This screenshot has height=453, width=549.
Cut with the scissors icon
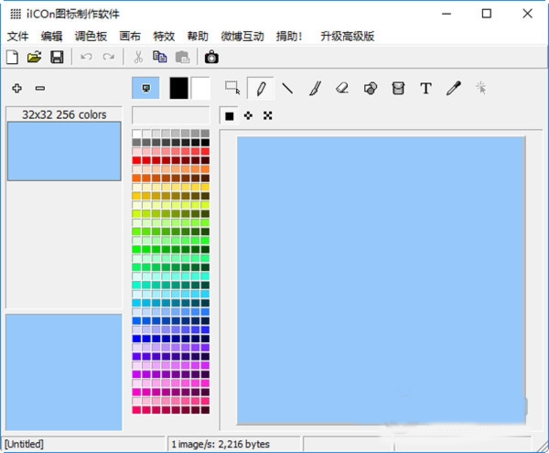tap(138, 57)
